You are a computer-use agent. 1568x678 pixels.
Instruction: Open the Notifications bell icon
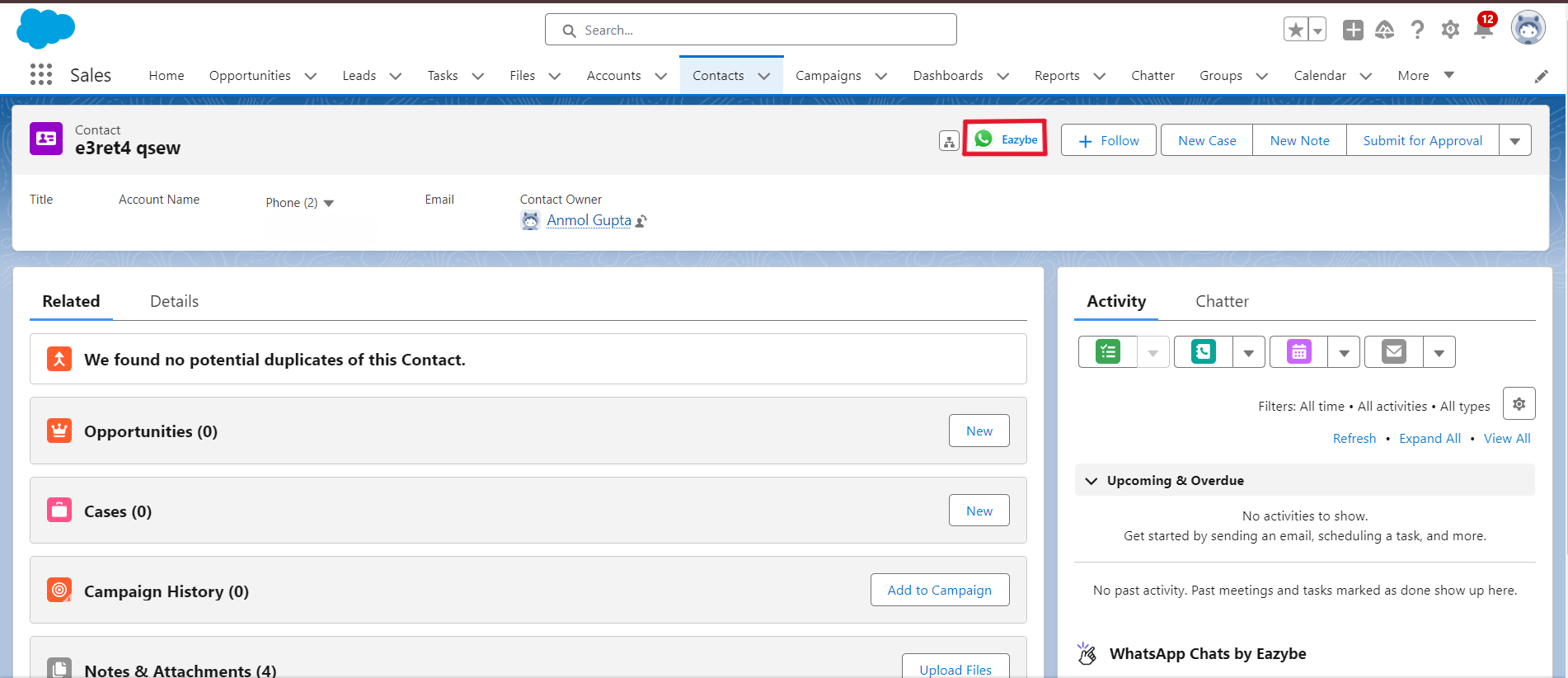click(x=1483, y=28)
